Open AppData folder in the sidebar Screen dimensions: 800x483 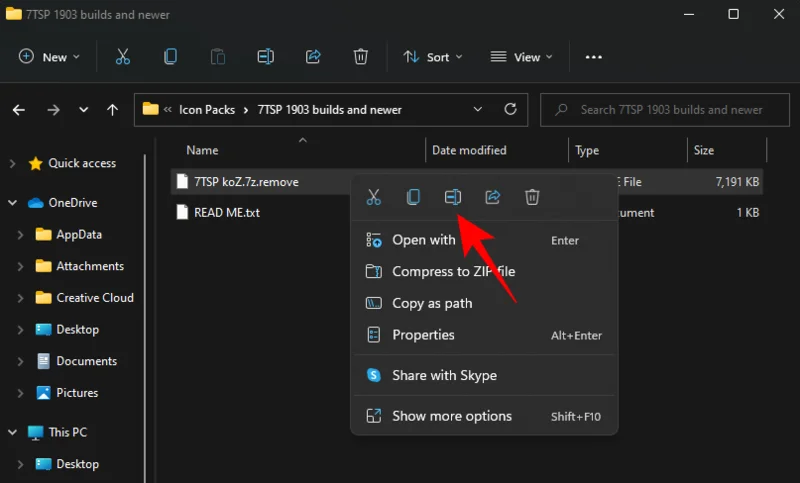coord(79,234)
